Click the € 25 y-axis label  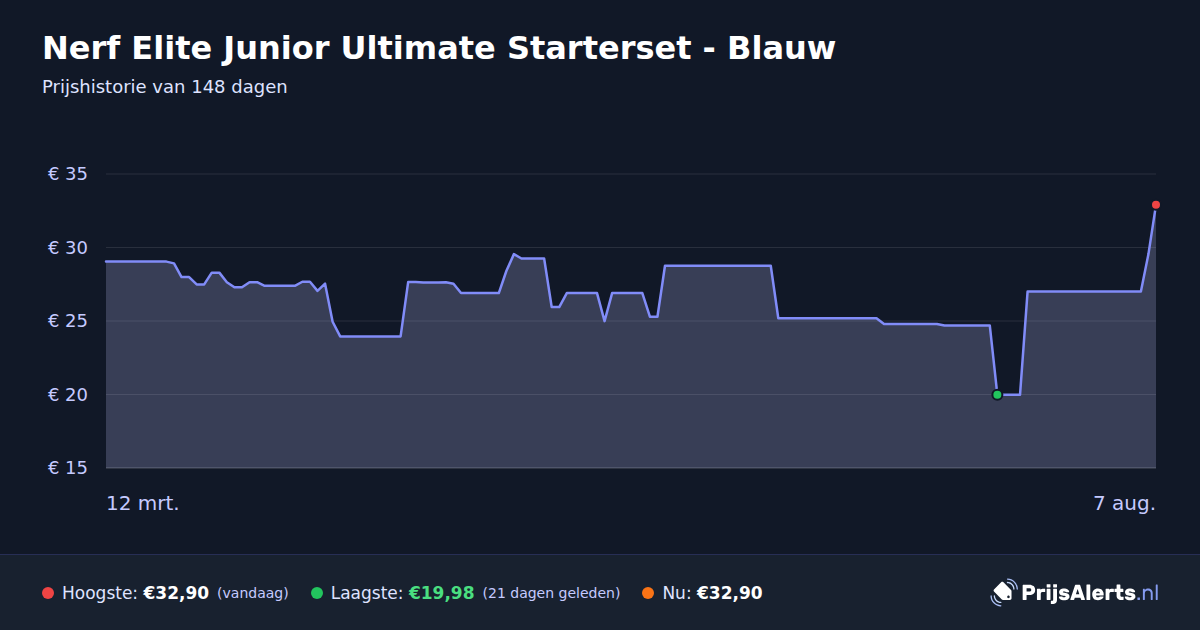(68, 321)
